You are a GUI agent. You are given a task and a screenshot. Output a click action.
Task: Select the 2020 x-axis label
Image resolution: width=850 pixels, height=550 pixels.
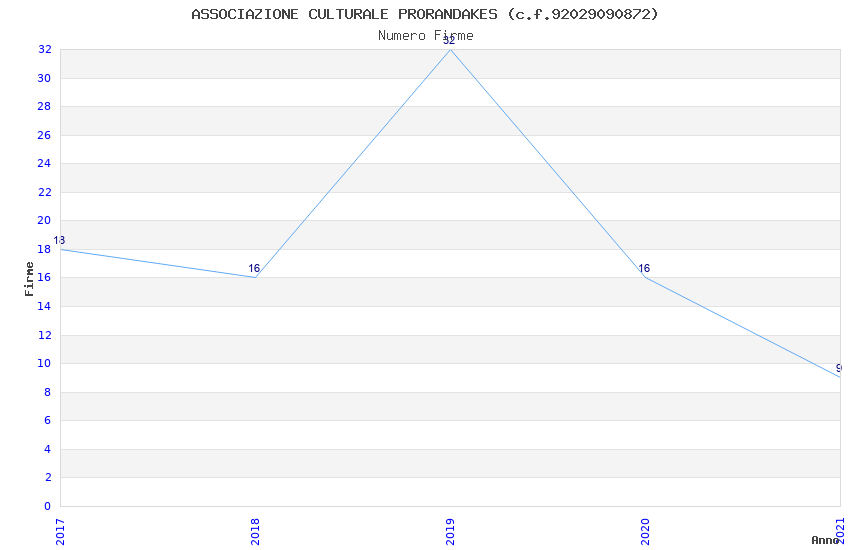645,532
